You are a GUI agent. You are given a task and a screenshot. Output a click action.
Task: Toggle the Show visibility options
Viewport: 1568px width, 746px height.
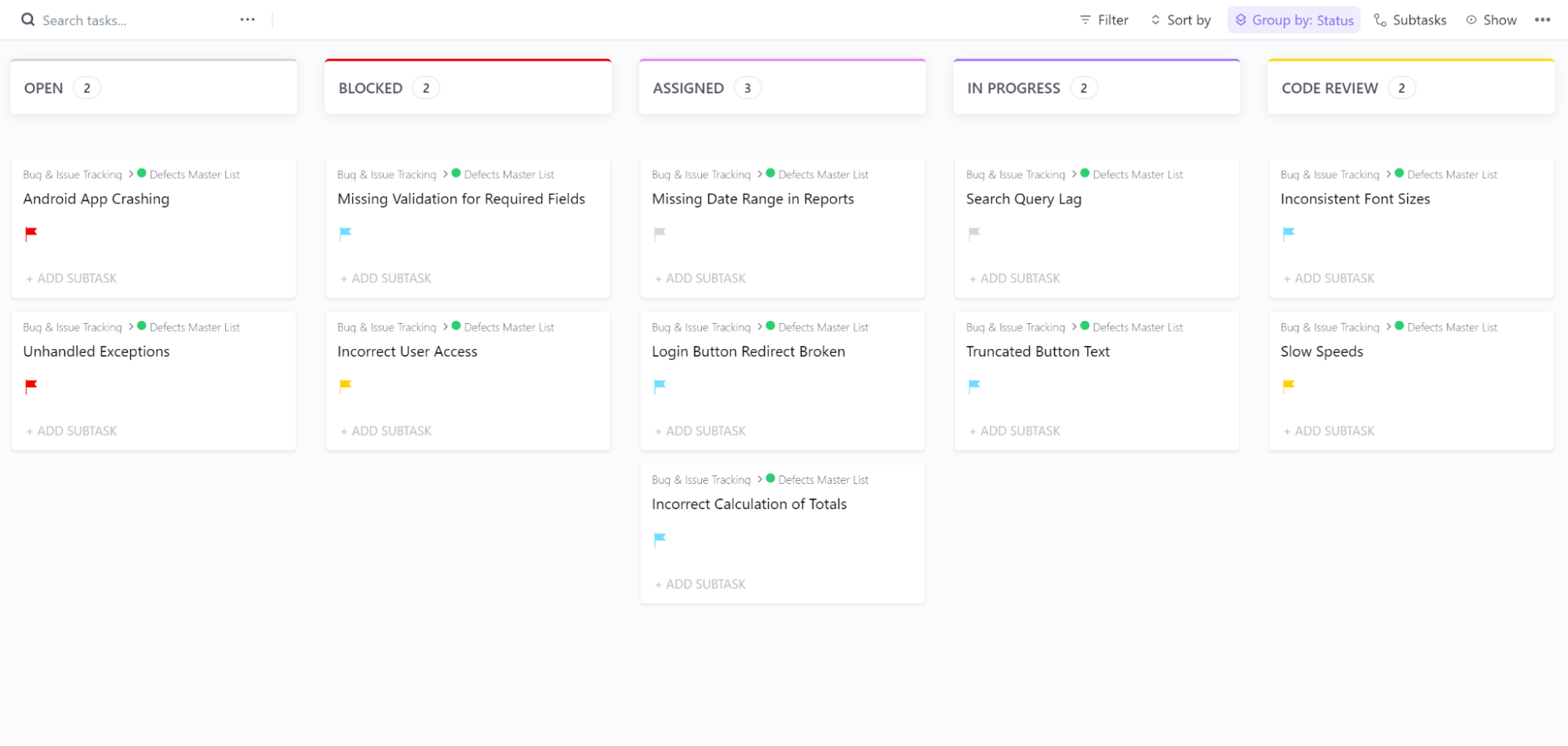click(x=1491, y=20)
